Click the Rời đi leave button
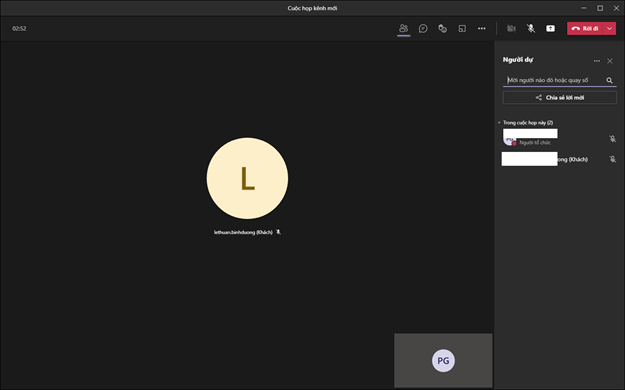625x390 pixels. coord(585,28)
